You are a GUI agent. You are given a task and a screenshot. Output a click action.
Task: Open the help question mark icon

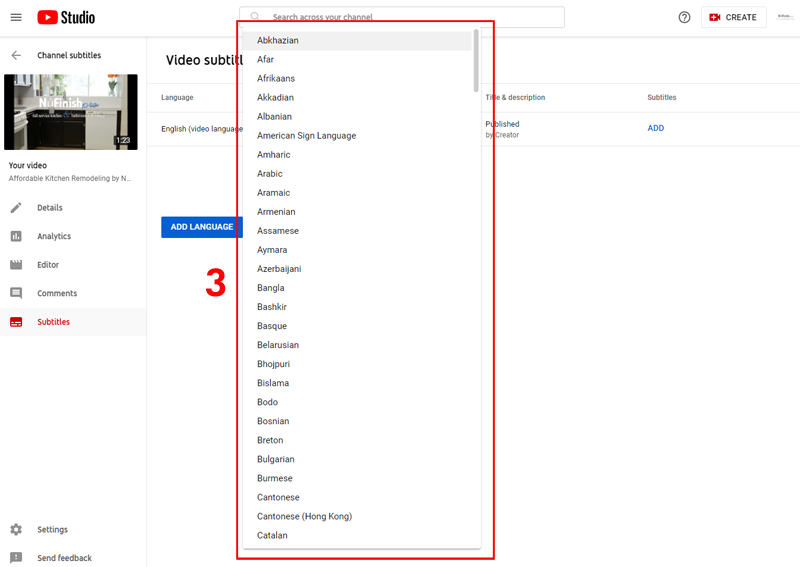[684, 17]
